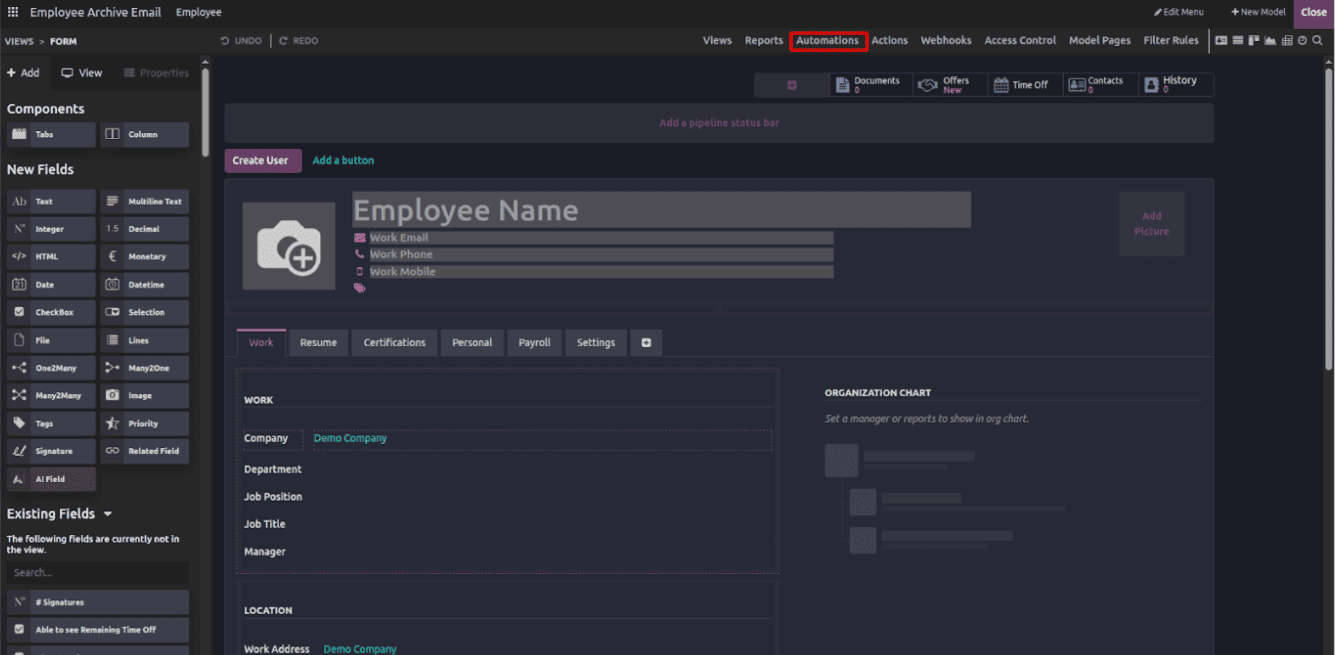Click the Create User button
Viewport: 1335px width, 655px height.
coord(262,160)
